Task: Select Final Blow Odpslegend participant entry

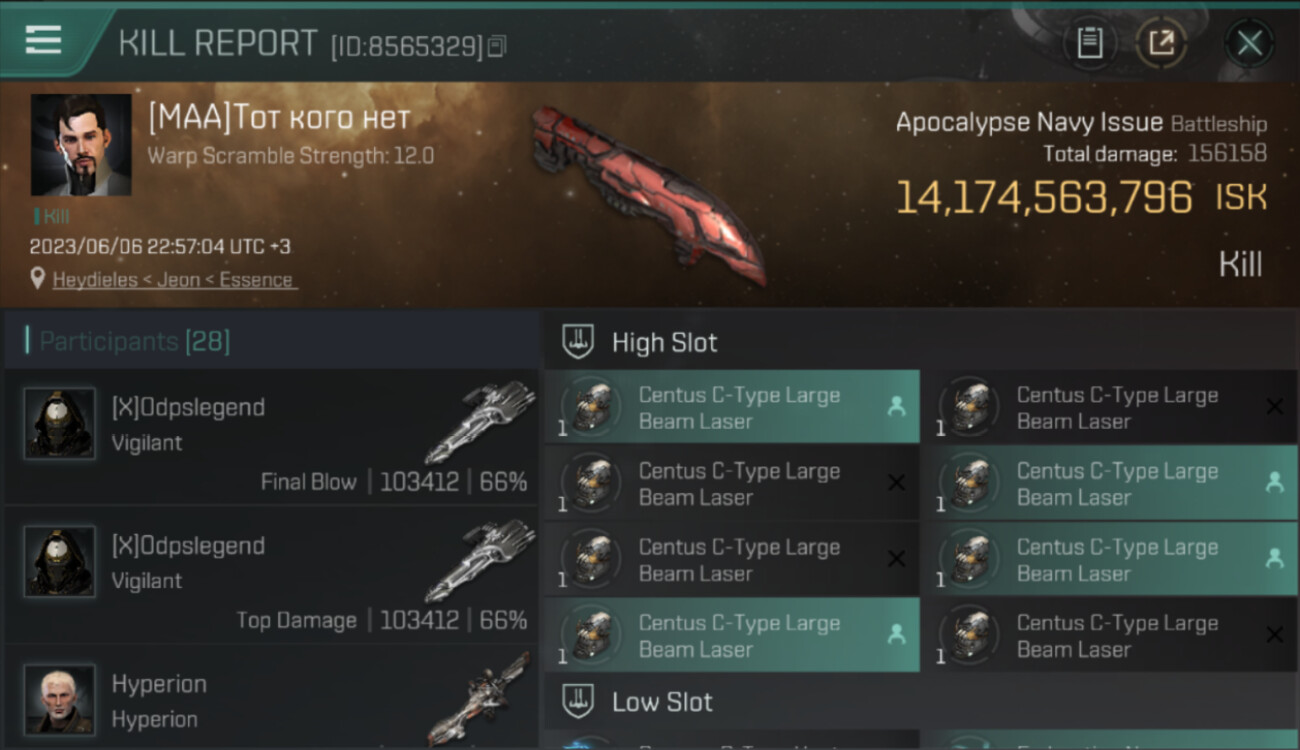Action: 272,438
